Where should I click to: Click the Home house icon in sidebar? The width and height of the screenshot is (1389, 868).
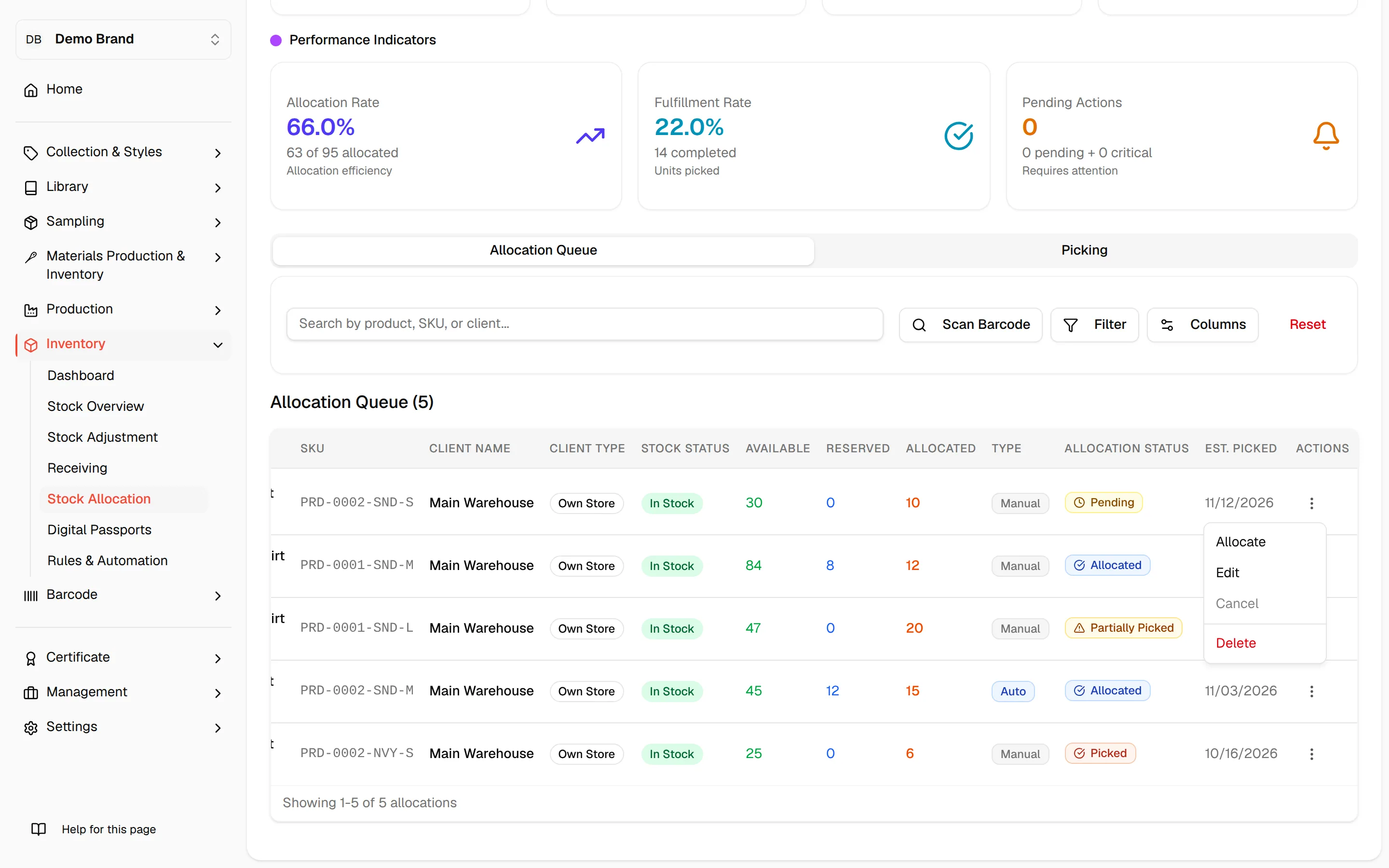pos(31,90)
